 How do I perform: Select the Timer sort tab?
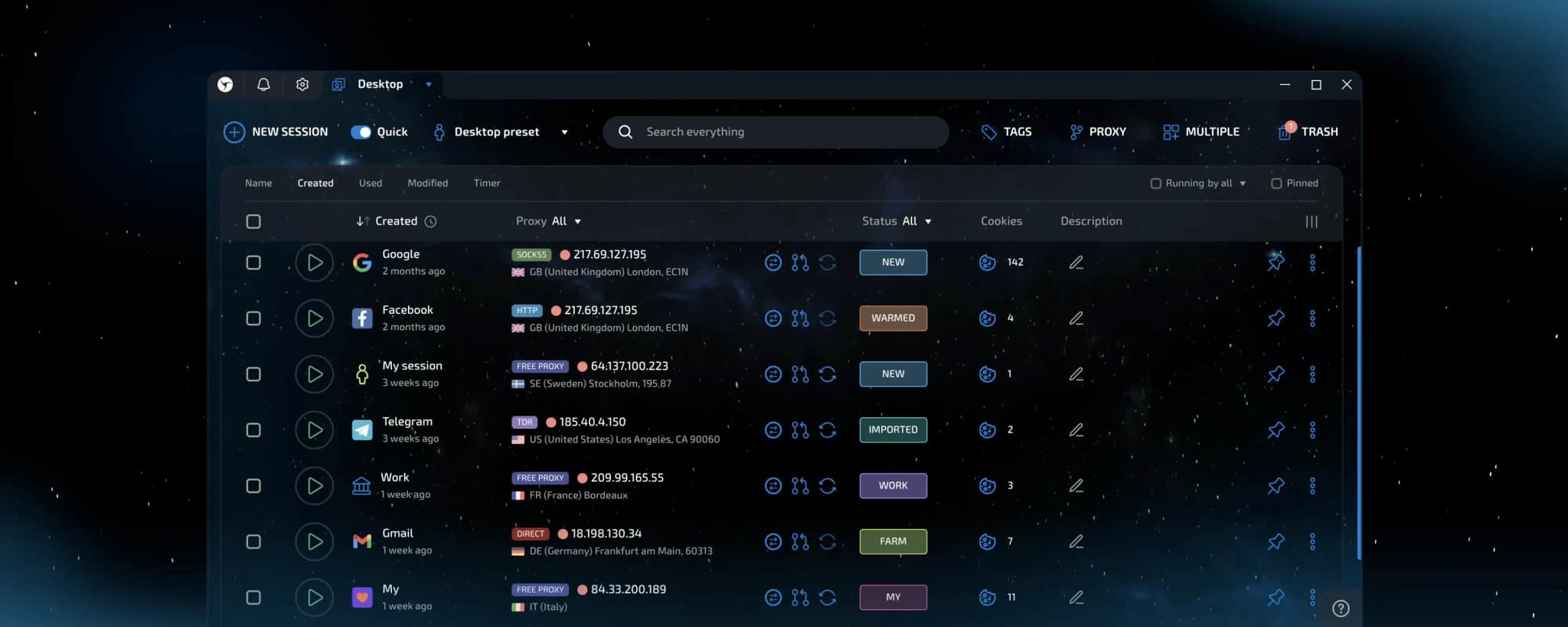(x=486, y=183)
